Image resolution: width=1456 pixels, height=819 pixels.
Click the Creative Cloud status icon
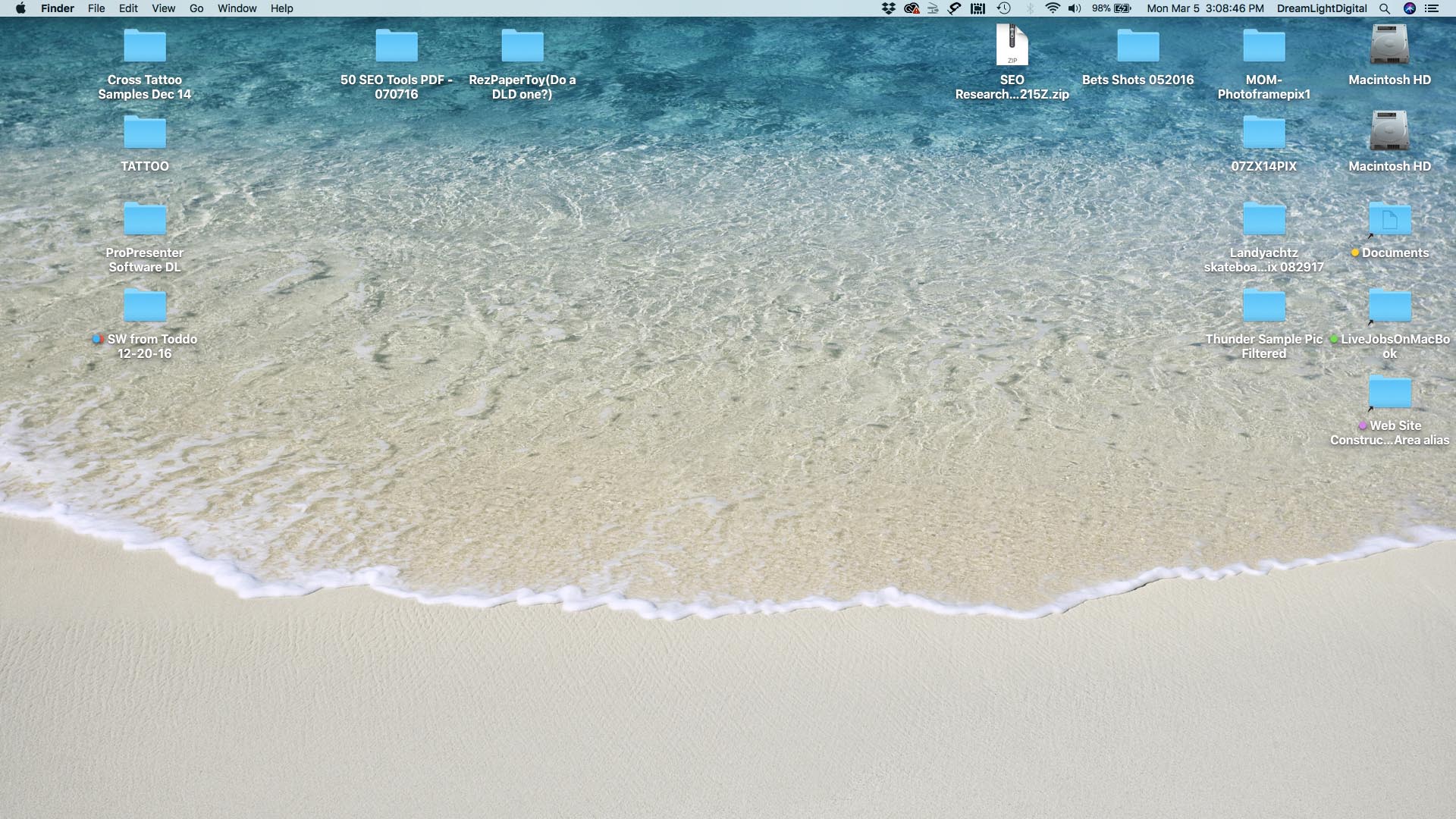point(912,8)
